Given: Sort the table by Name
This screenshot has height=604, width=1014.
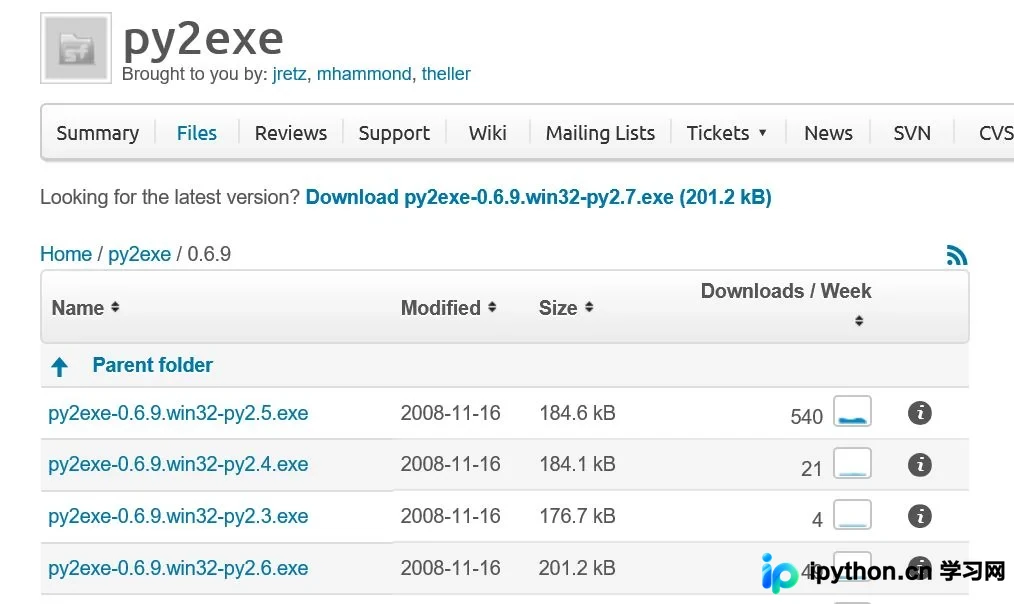Looking at the screenshot, I should [85, 308].
